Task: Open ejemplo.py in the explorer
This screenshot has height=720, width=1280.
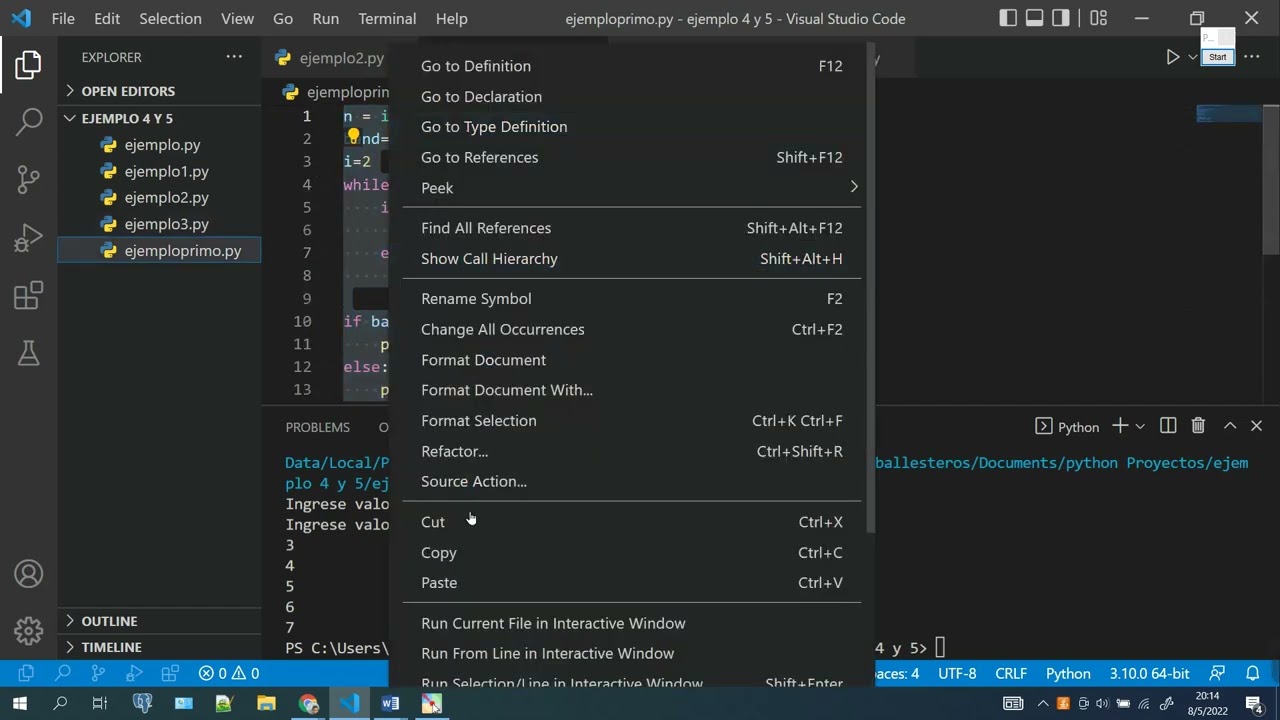Action: click(x=160, y=145)
